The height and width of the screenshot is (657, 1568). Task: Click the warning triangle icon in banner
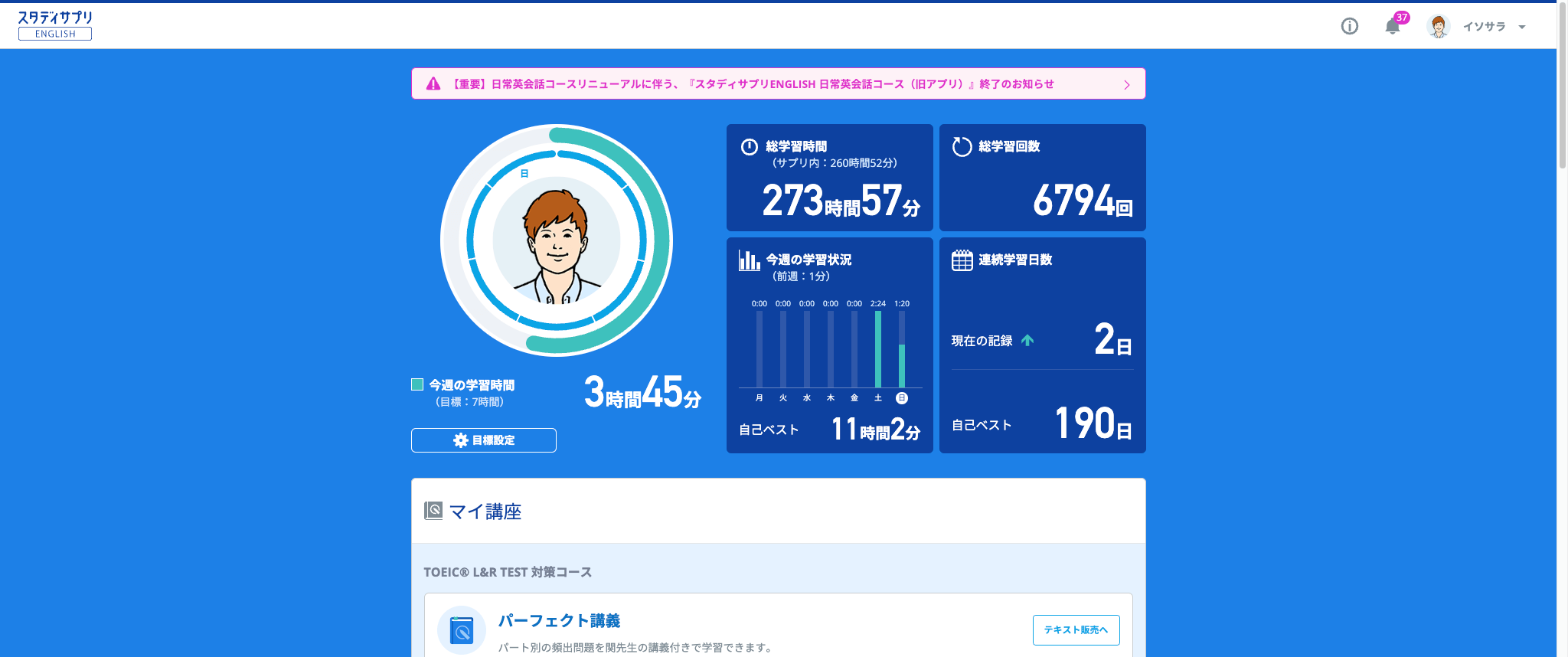tap(433, 84)
